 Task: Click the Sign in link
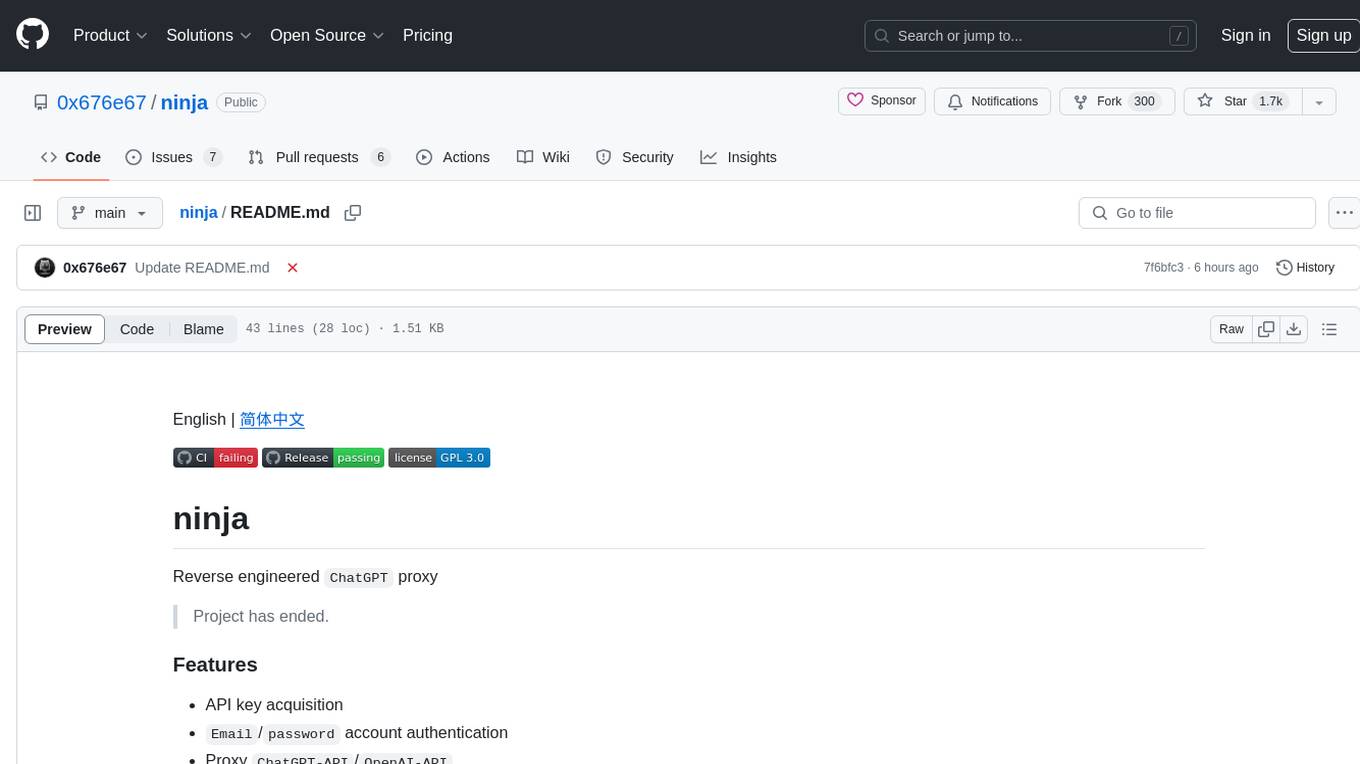pyautogui.click(x=1245, y=35)
